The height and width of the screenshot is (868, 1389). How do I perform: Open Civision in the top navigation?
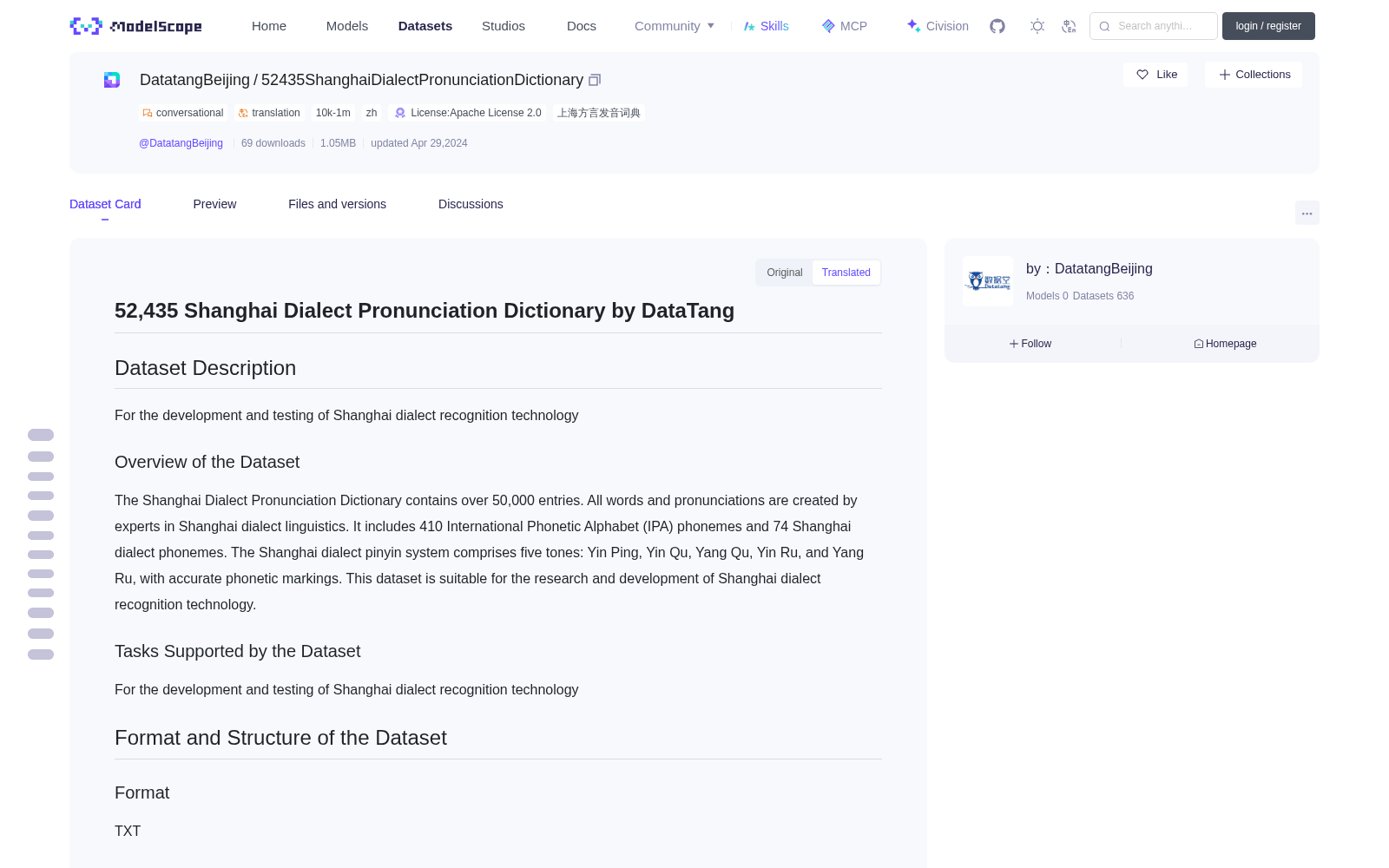(x=938, y=26)
